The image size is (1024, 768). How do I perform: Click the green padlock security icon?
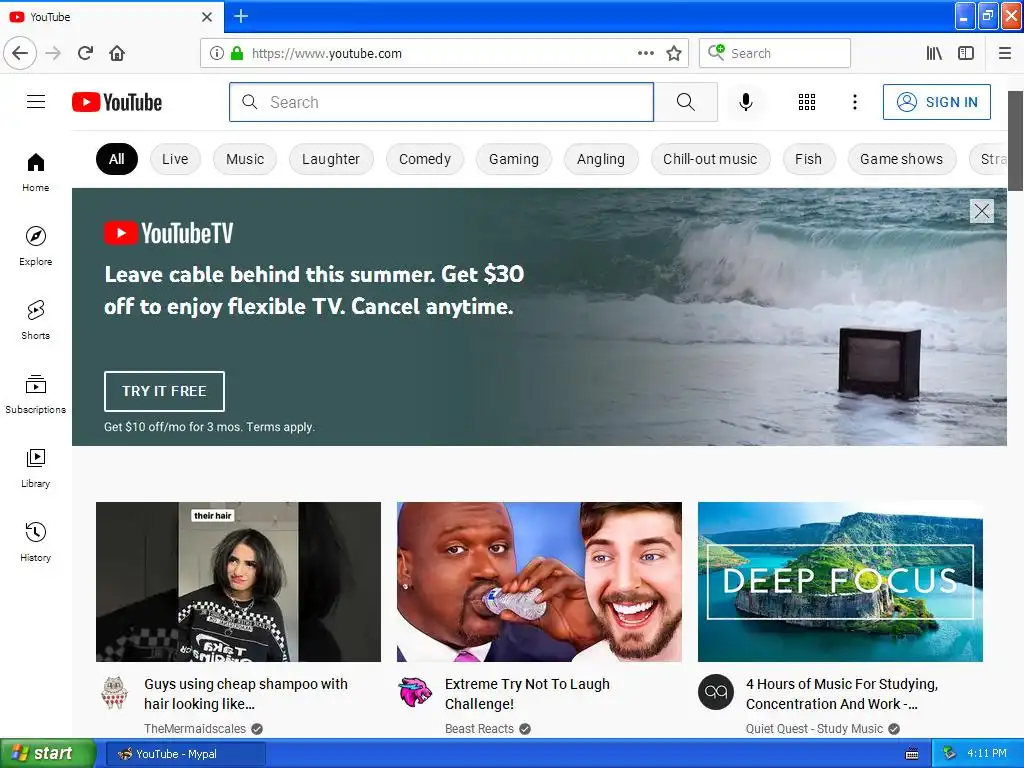pos(237,53)
